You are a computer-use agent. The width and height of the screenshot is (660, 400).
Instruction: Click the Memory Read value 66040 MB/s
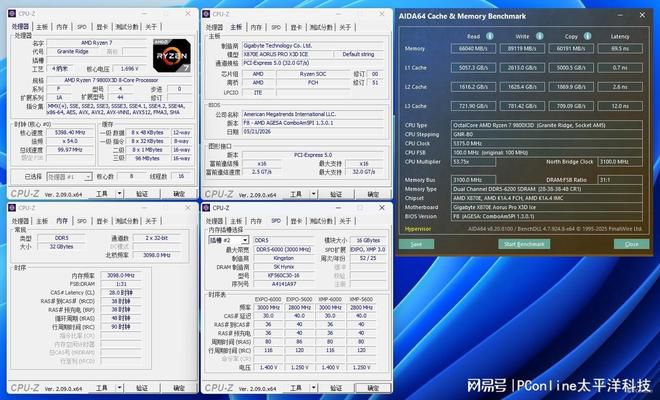pyautogui.click(x=473, y=48)
